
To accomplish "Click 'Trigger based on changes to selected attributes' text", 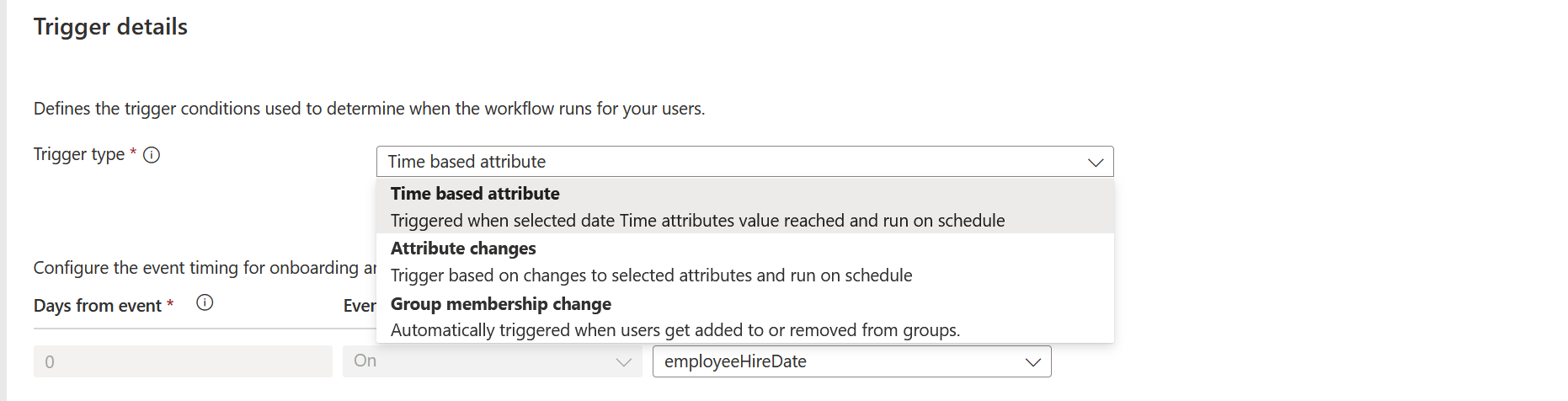I will tap(651, 275).
